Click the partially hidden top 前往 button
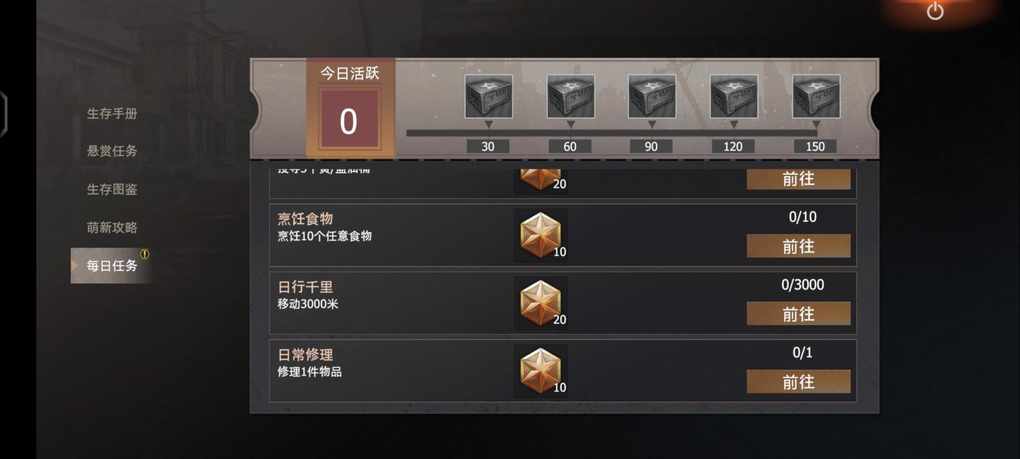Image resolution: width=1020 pixels, height=459 pixels. point(798,179)
